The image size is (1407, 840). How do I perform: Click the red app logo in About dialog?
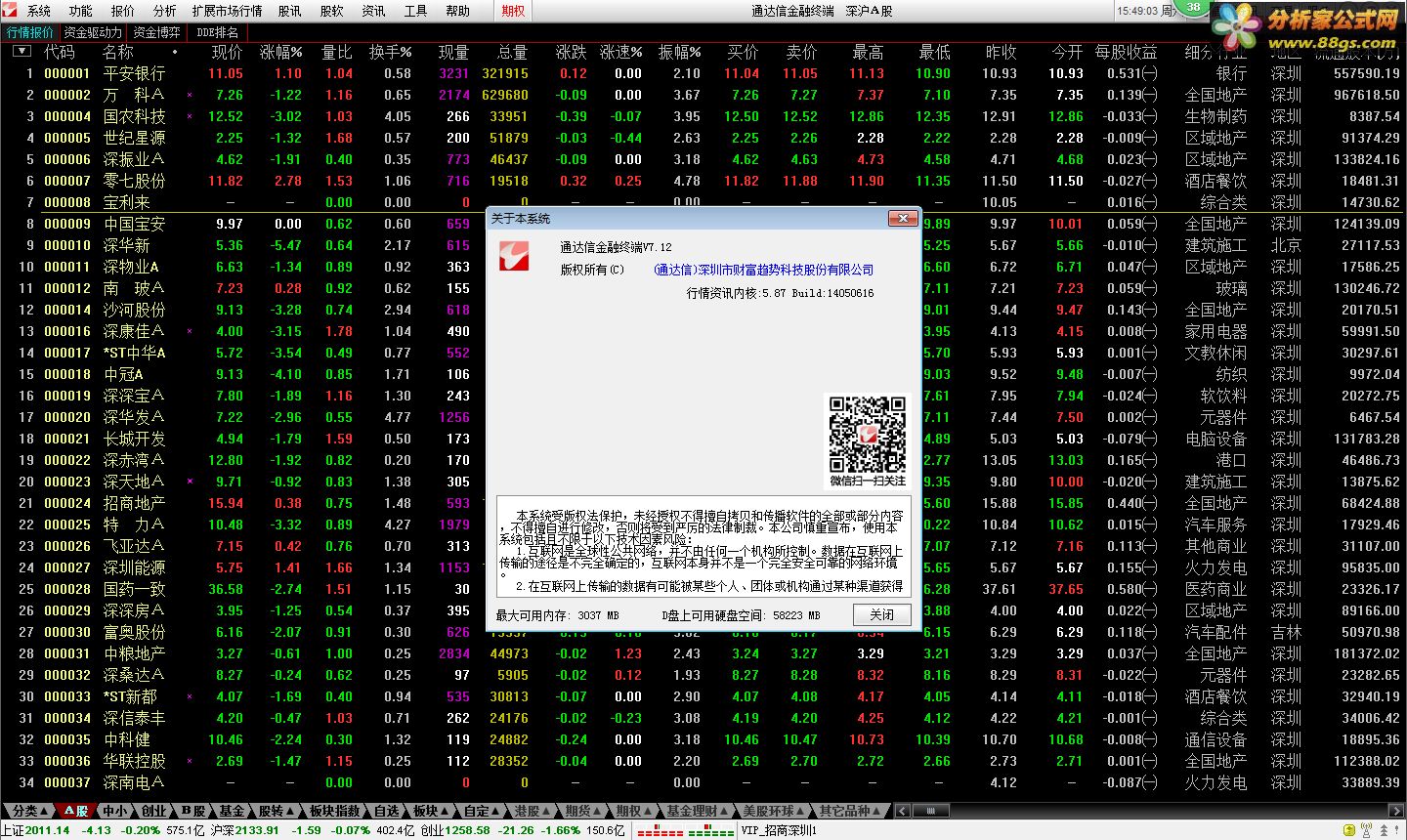pos(515,255)
